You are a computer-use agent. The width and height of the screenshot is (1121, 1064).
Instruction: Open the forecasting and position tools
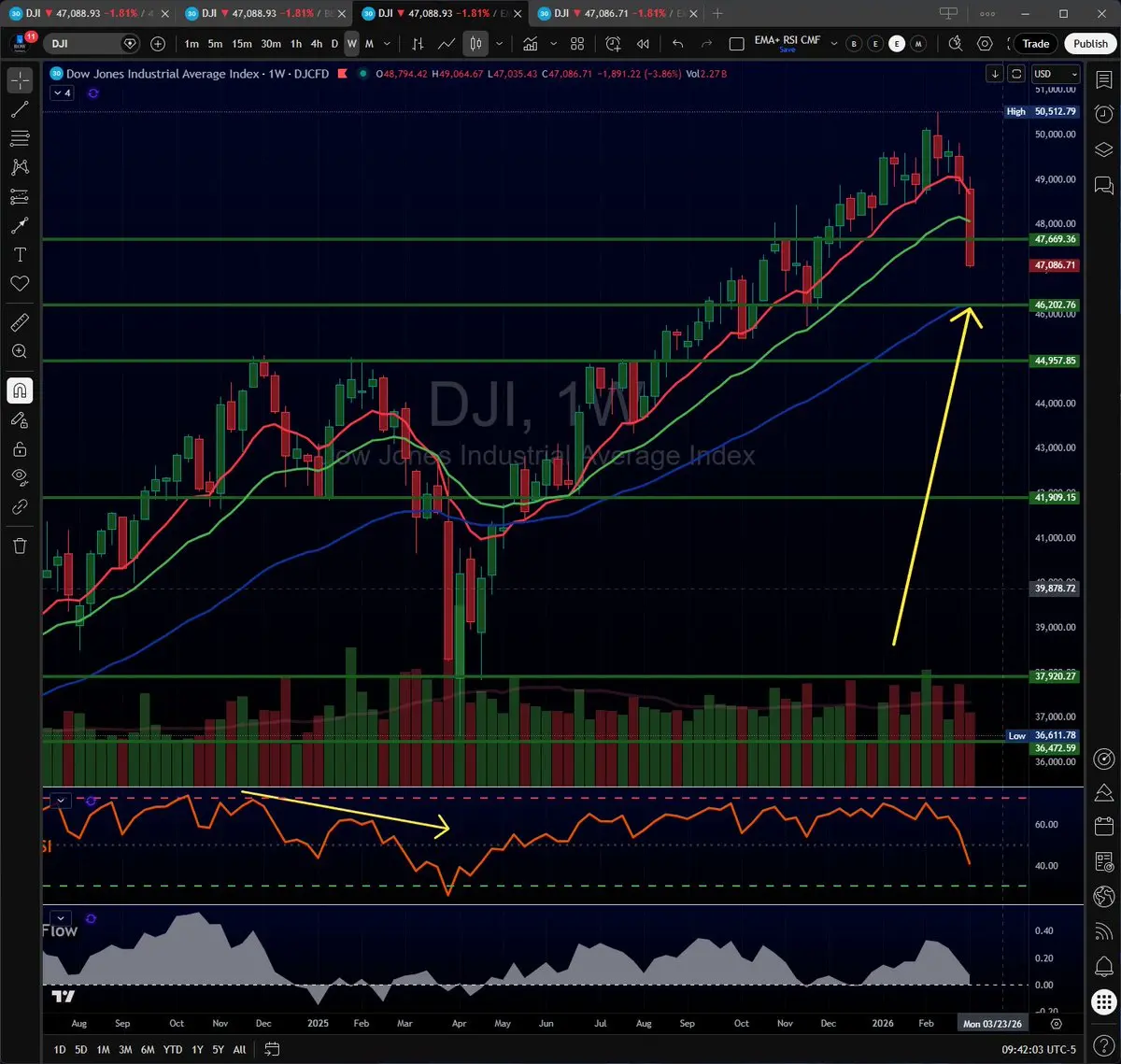pos(20,196)
